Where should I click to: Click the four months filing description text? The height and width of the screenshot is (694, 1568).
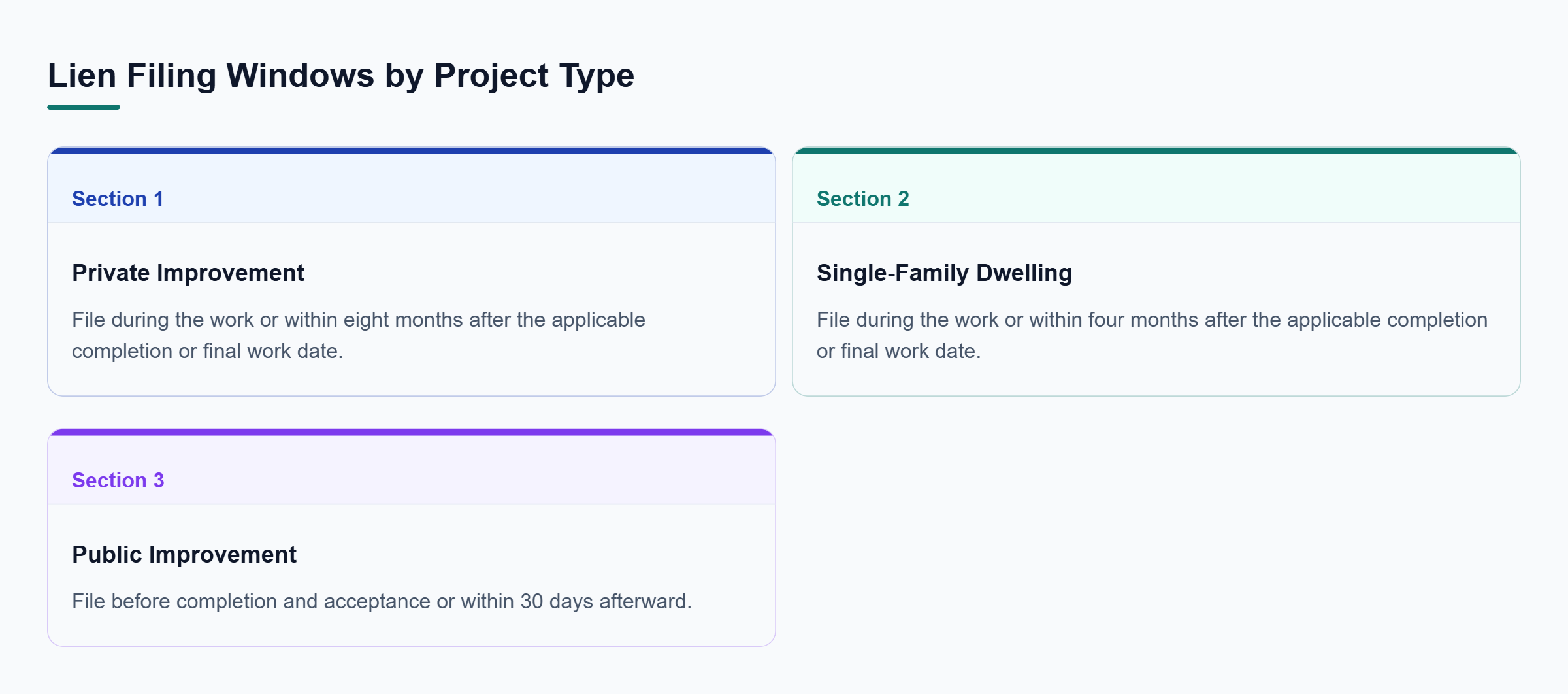[x=1152, y=335]
